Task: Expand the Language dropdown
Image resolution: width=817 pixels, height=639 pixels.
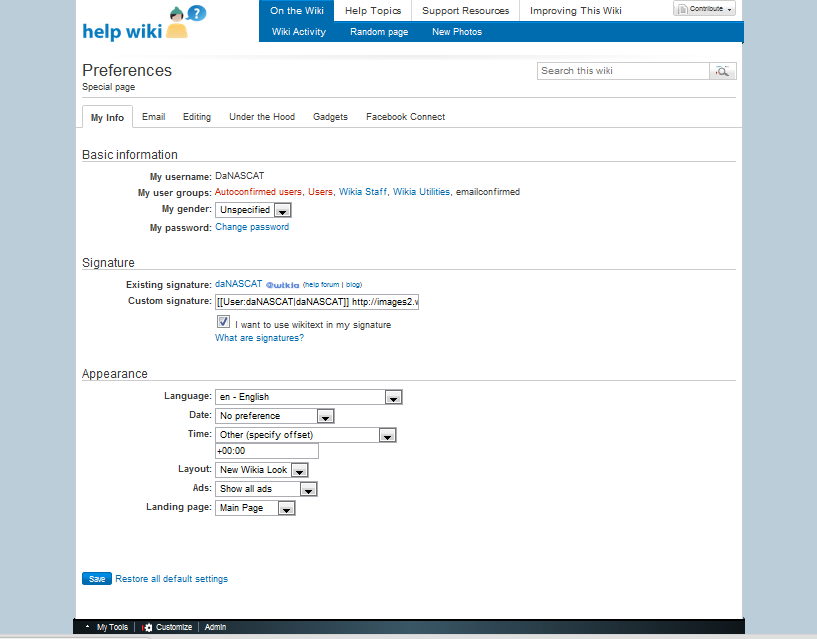Action: coord(309,397)
